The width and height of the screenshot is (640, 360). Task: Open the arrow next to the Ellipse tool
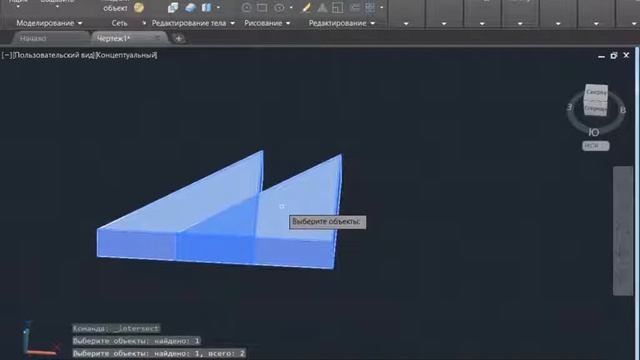click(291, 7)
